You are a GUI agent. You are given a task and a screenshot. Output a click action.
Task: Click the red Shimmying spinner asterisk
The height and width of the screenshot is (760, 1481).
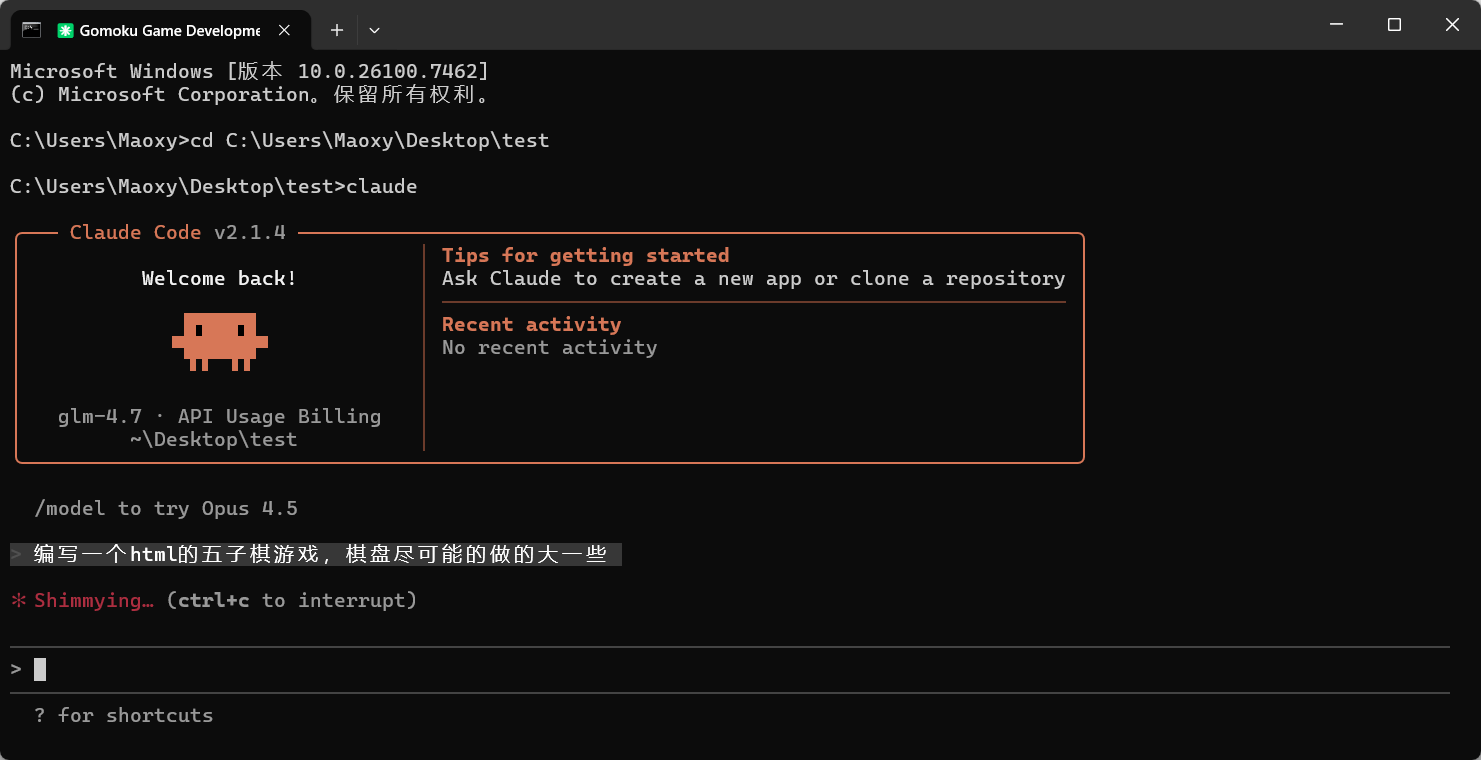19,601
